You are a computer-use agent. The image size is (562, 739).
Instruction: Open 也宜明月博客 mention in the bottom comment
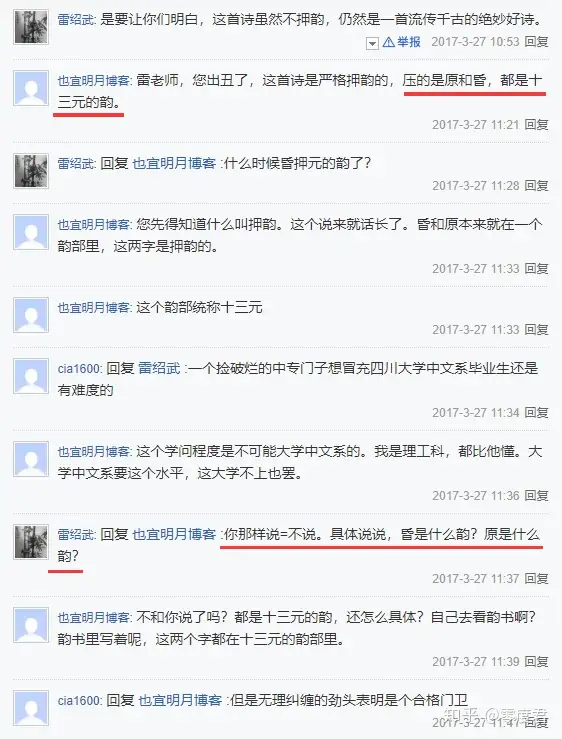point(180,700)
